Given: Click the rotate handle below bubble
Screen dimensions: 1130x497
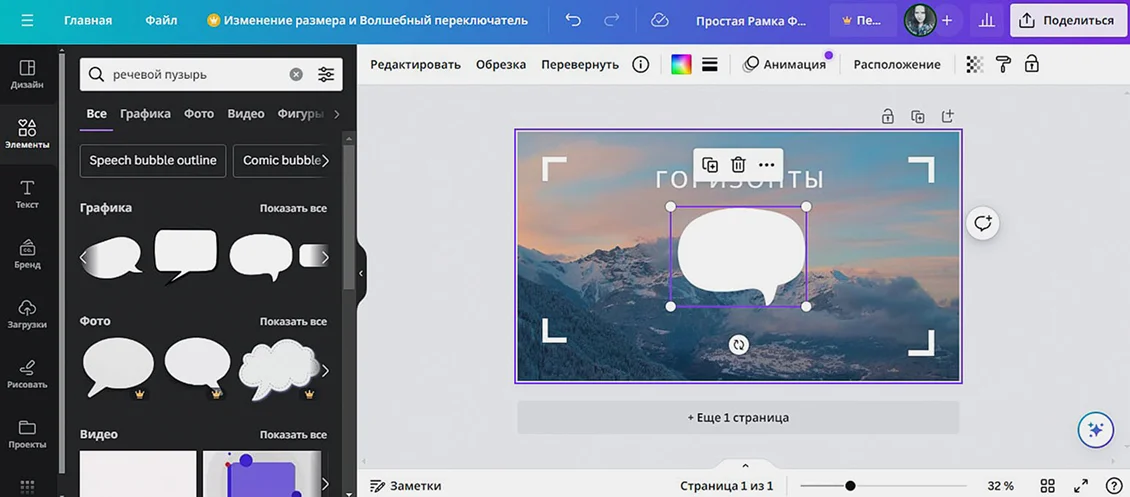Looking at the screenshot, I should [738, 344].
